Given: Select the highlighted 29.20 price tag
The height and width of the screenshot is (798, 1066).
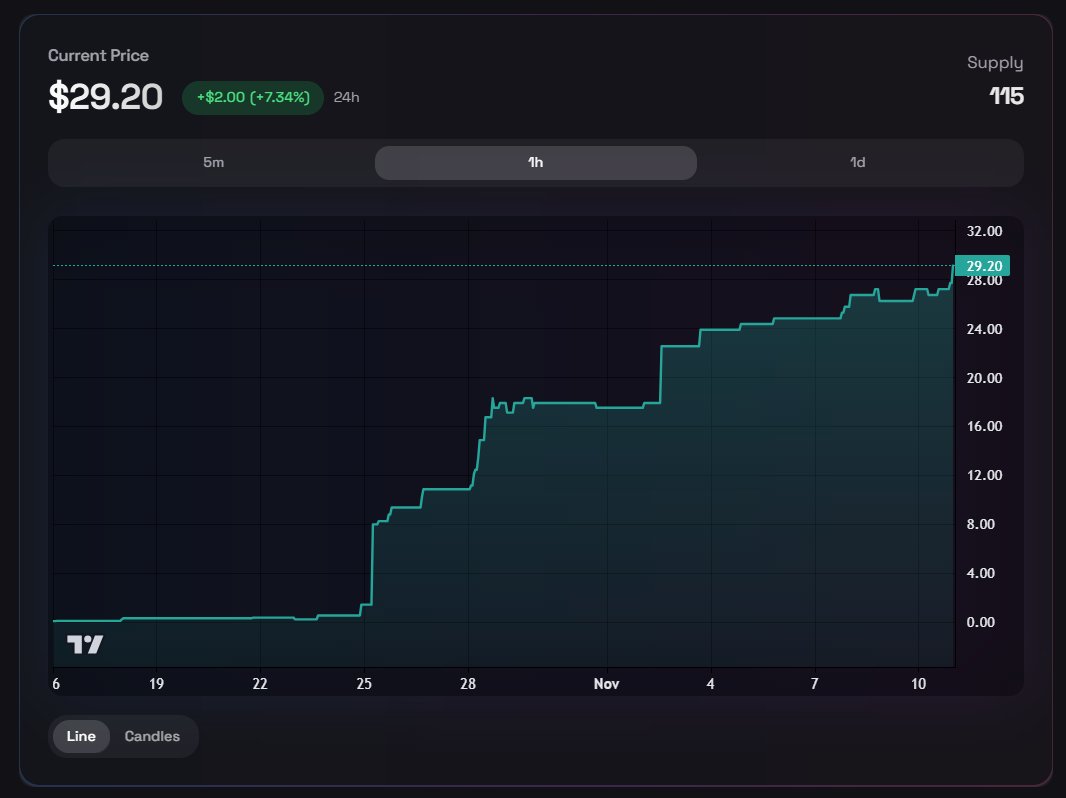Looking at the screenshot, I should [981, 266].
